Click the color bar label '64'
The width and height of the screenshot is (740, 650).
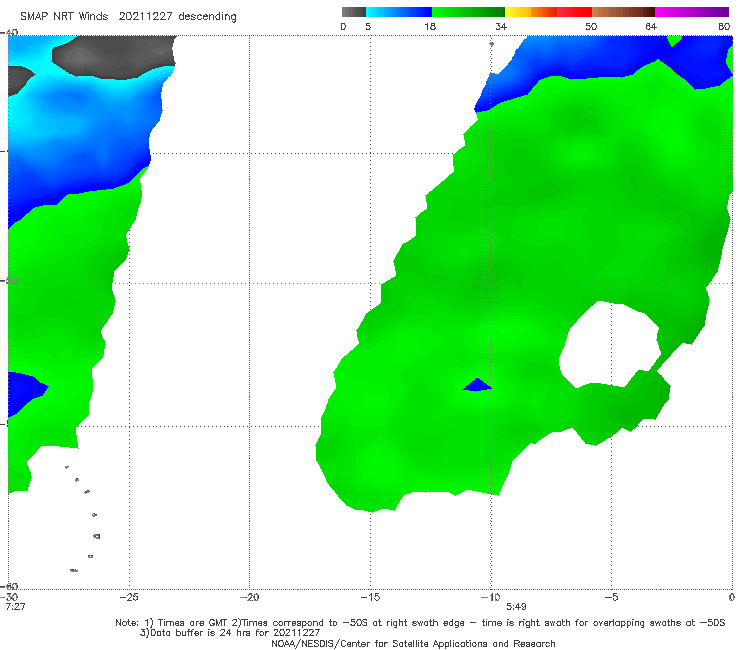(x=651, y=27)
